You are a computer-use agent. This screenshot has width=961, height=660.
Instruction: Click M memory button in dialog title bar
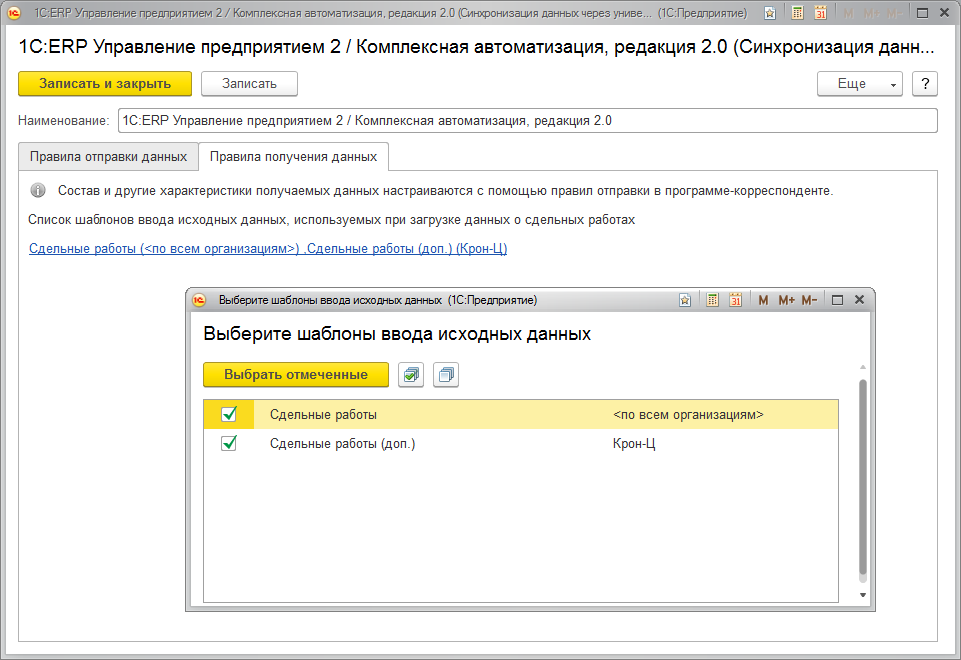coord(763,300)
